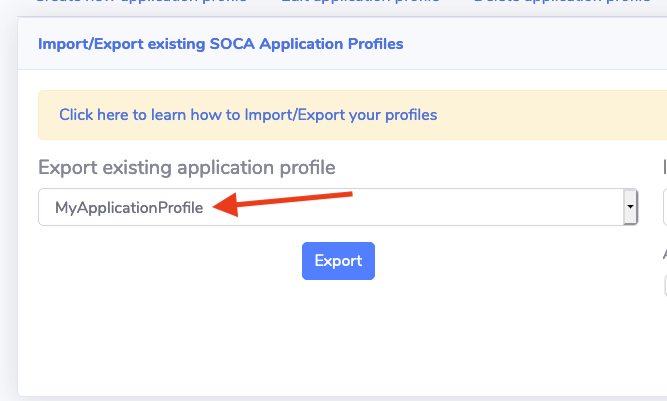
Task: Click the blue Export button
Action: (x=338, y=261)
